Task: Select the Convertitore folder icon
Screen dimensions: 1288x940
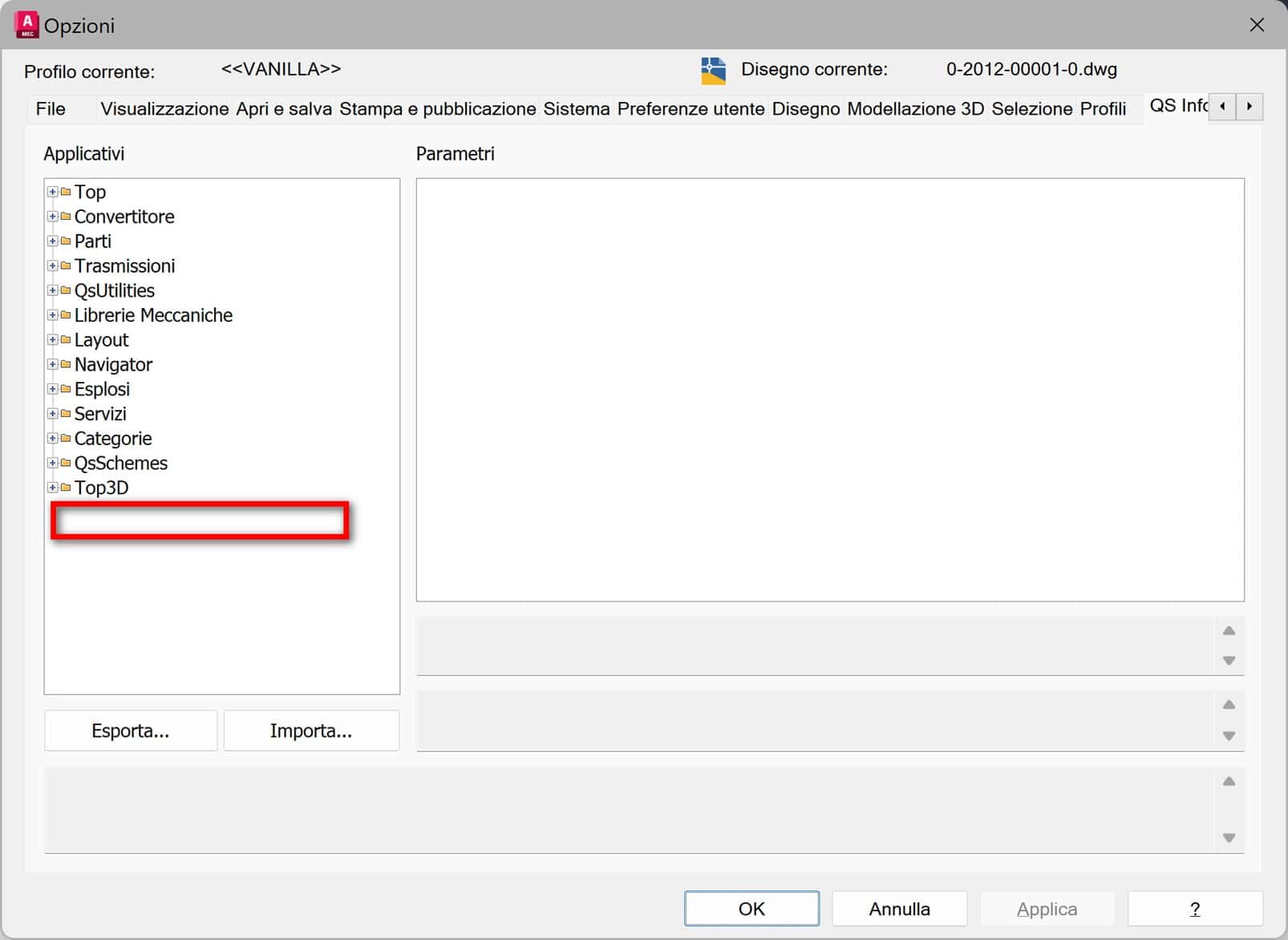Action: 66,217
